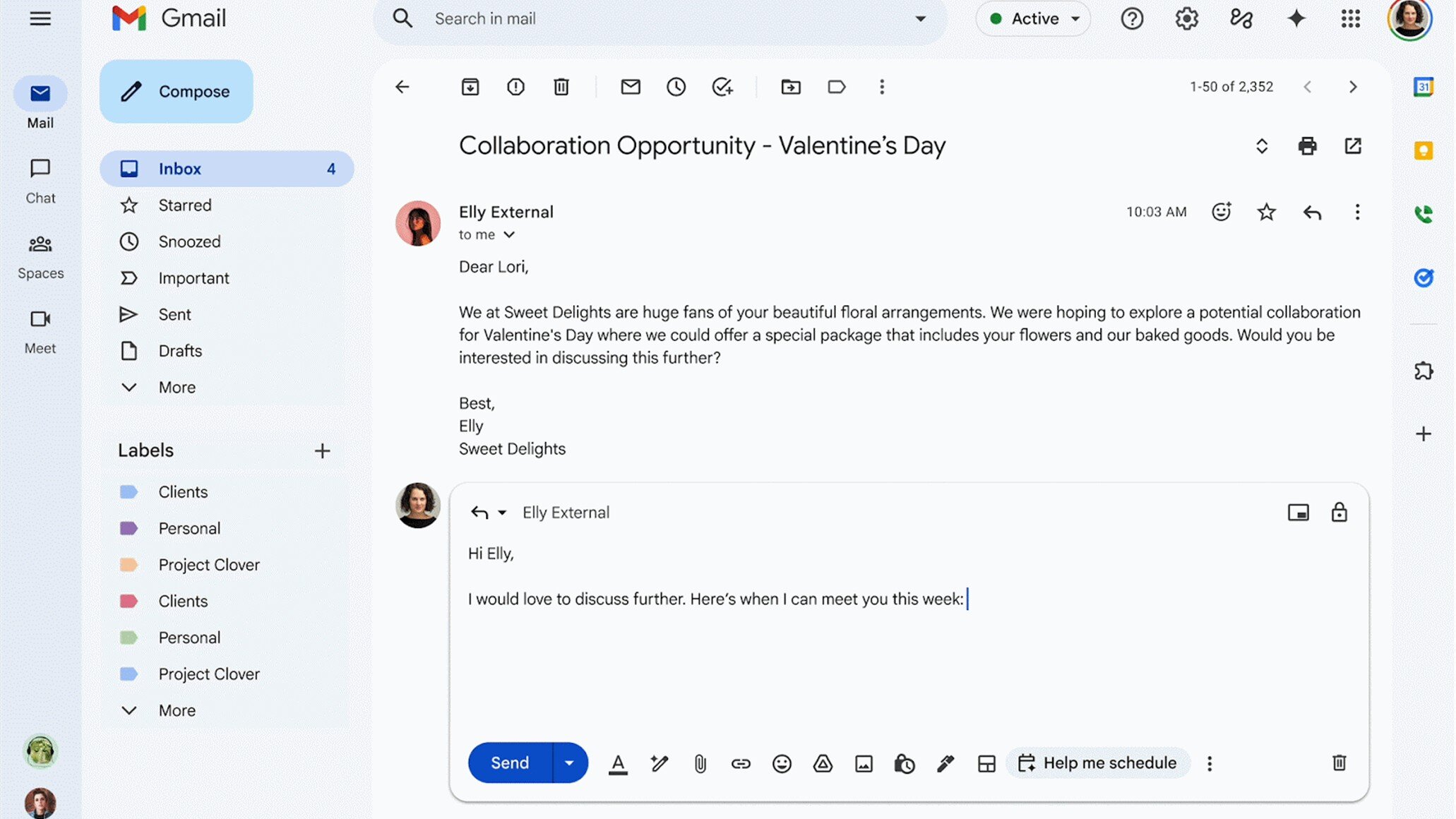
Task: Insert files using Google Drive icon
Action: tap(823, 763)
